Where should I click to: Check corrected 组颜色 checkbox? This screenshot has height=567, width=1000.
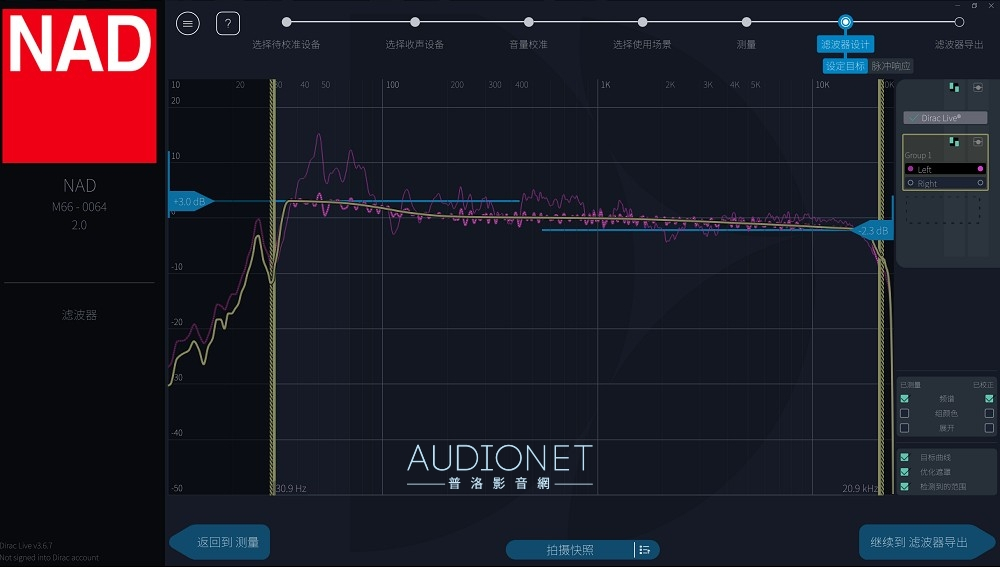point(989,413)
